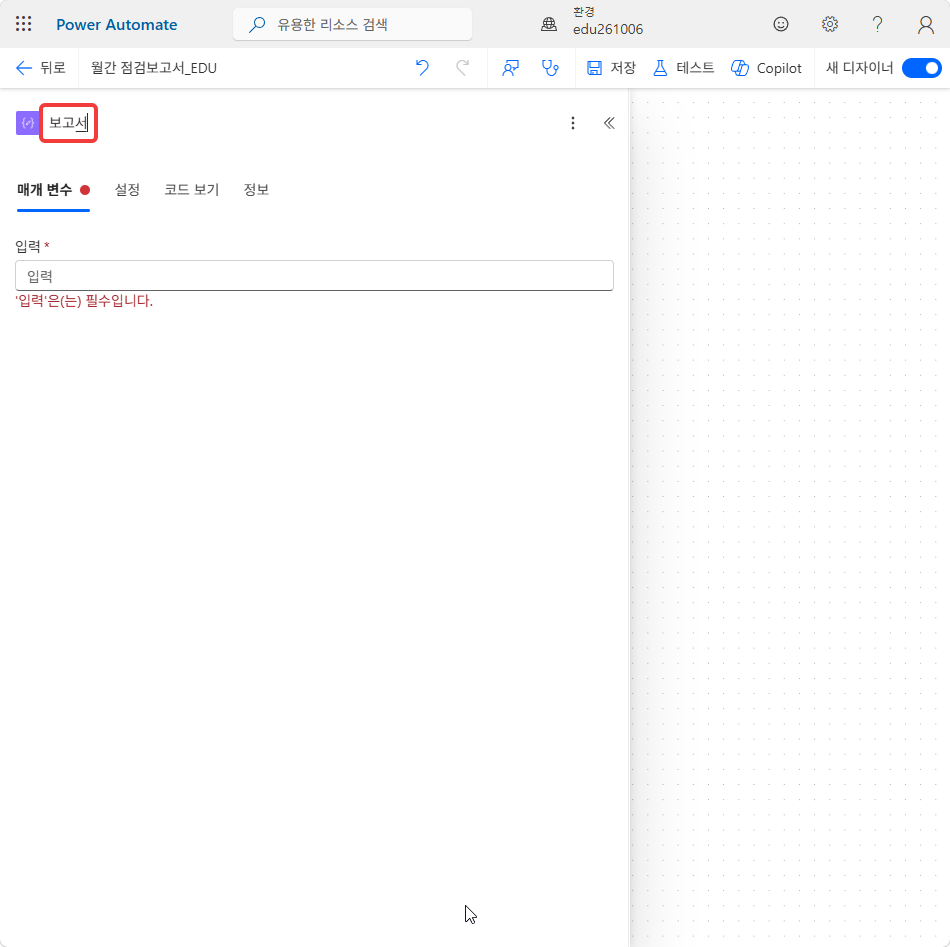Viewport: 950px width, 947px height.
Task: Click the environment globe icon
Action: pyautogui.click(x=549, y=24)
